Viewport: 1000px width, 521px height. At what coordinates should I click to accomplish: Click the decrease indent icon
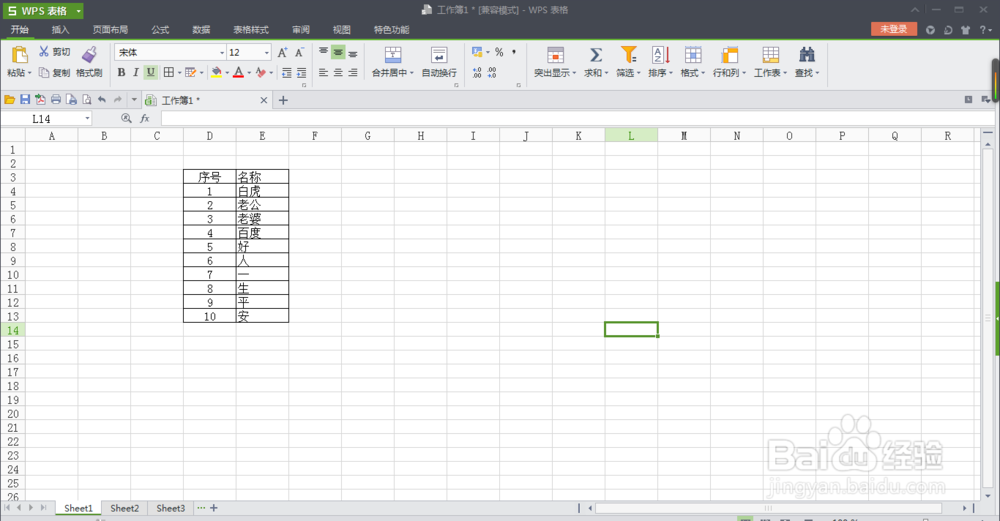pyautogui.click(x=286, y=73)
